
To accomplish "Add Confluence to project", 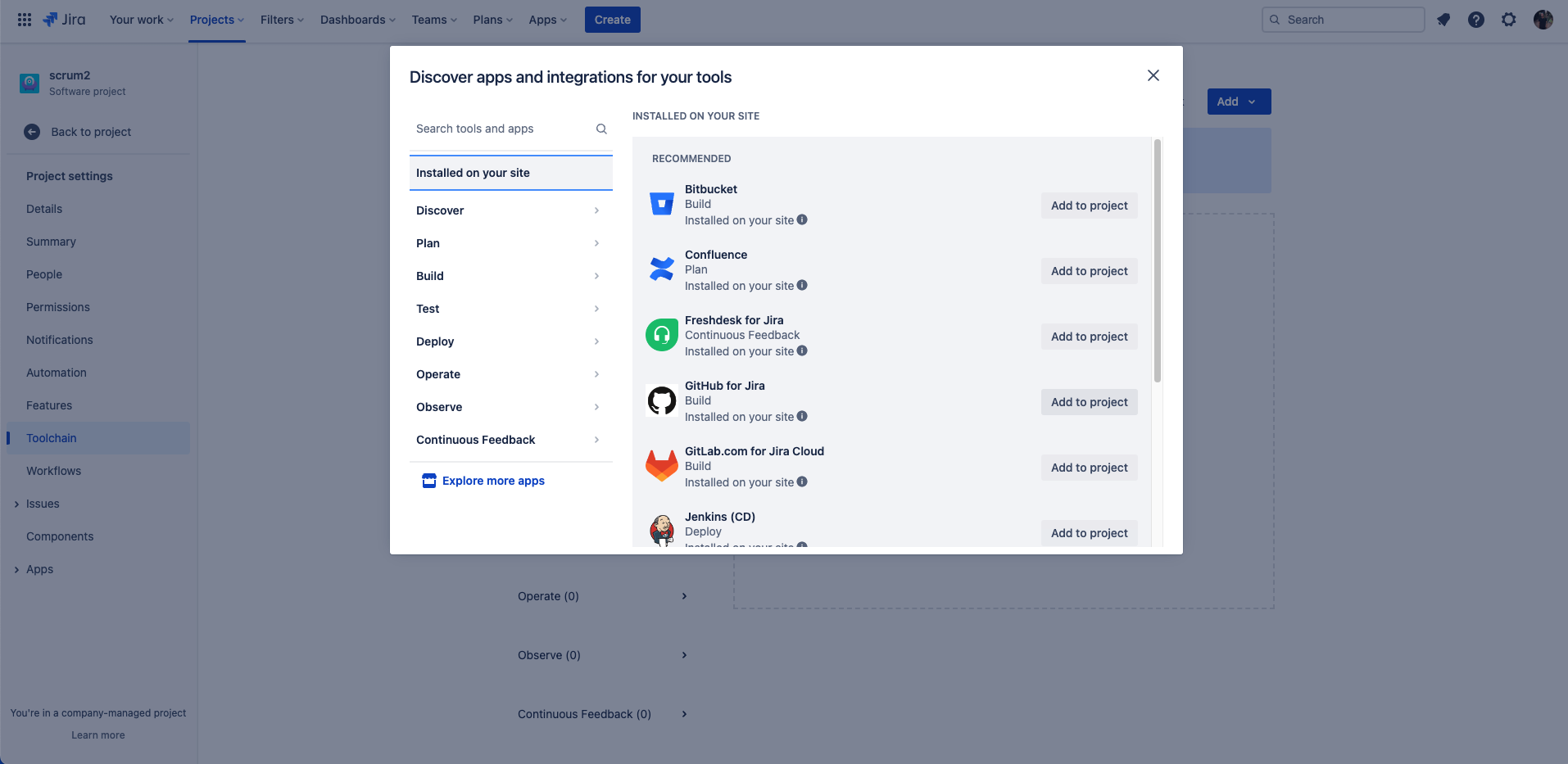I will pyautogui.click(x=1089, y=271).
